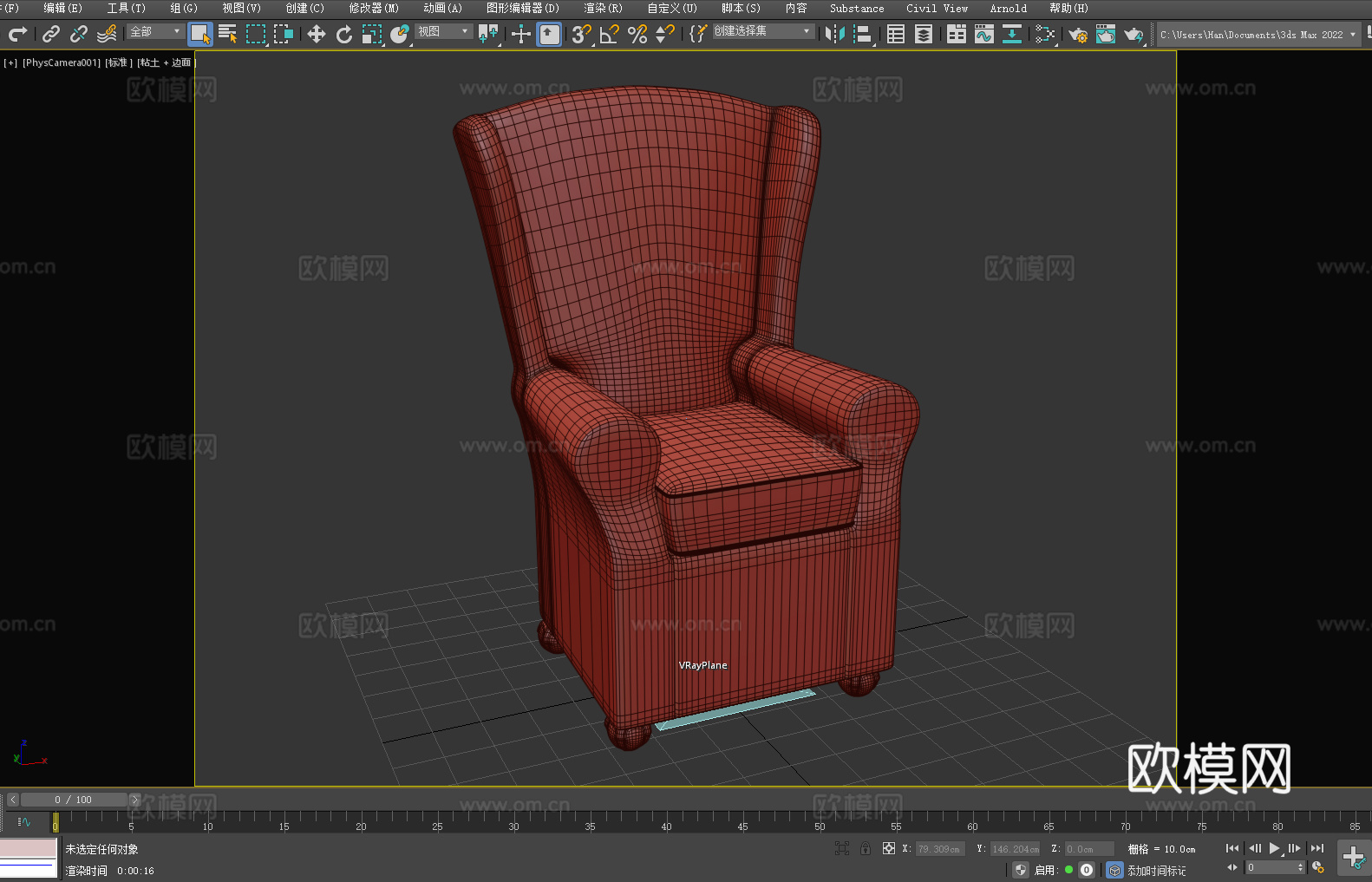The height and width of the screenshot is (882, 1372).
Task: Toggle the Scene Explorer
Action: point(896,34)
